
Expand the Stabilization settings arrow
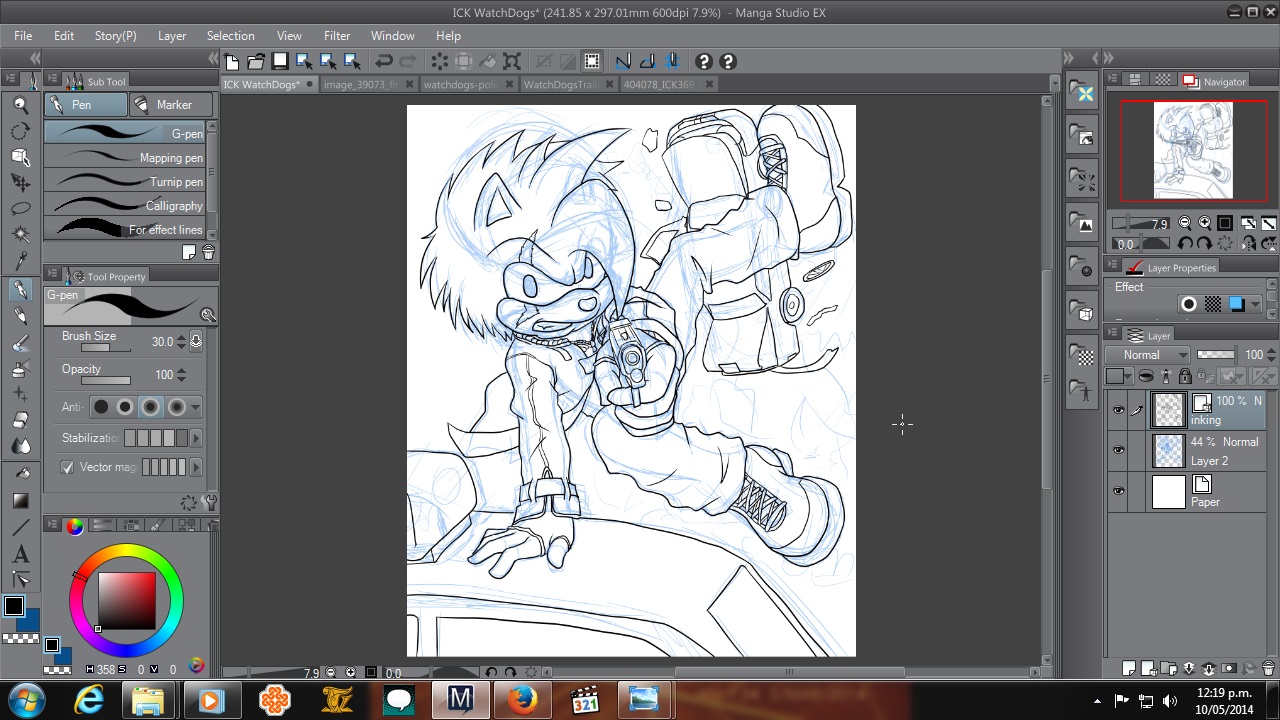(196, 438)
